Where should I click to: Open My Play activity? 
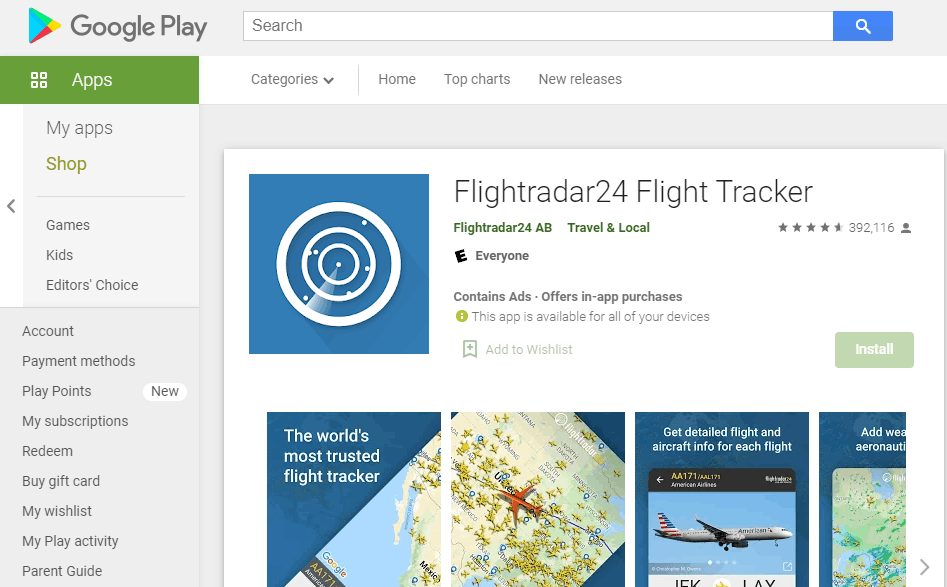(70, 541)
